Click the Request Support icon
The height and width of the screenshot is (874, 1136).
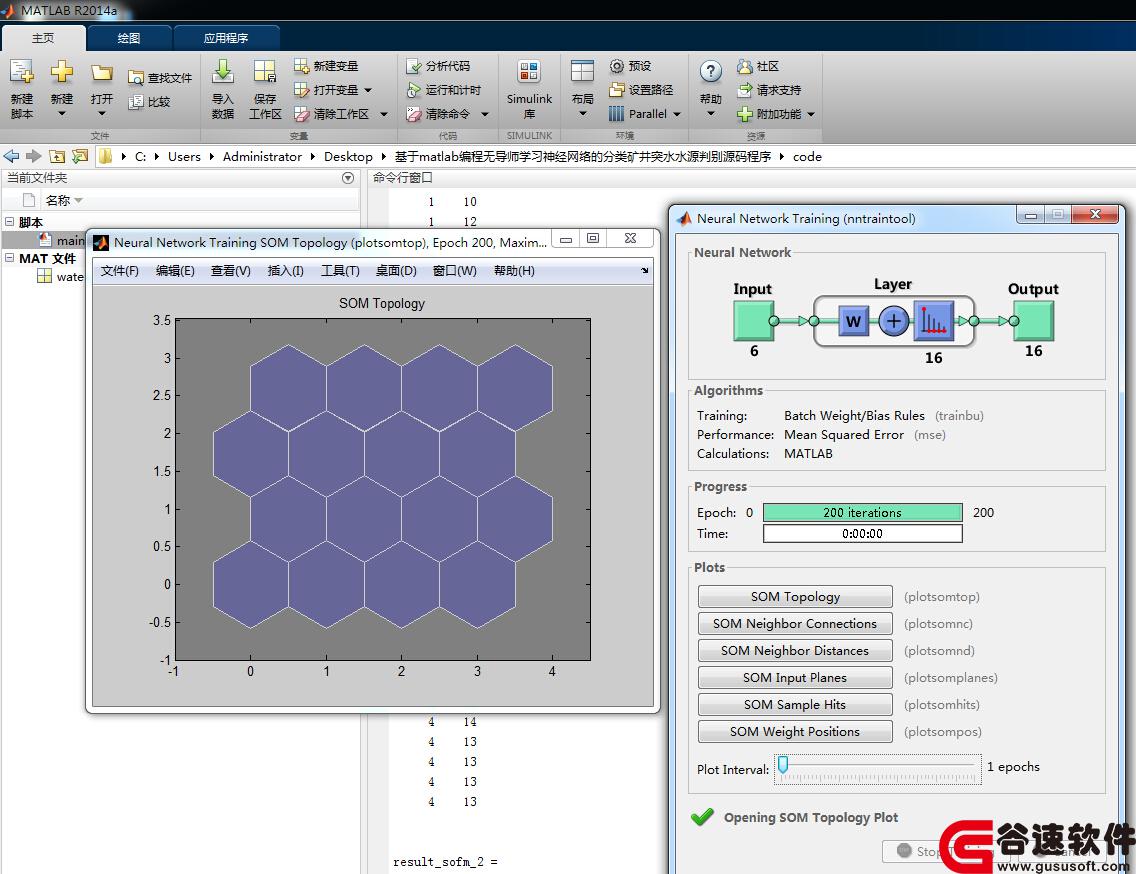coord(745,90)
